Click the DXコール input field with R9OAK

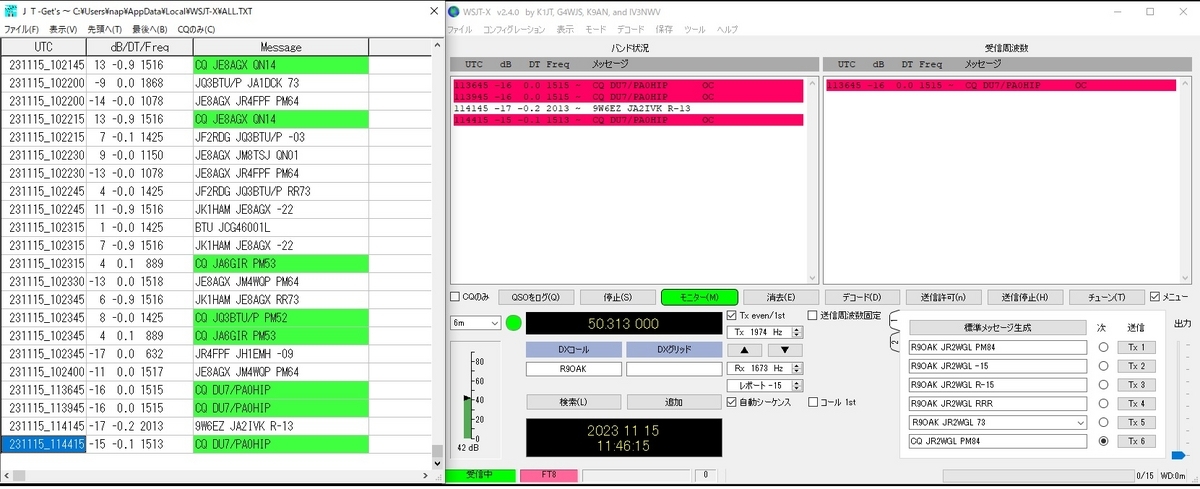click(572, 369)
